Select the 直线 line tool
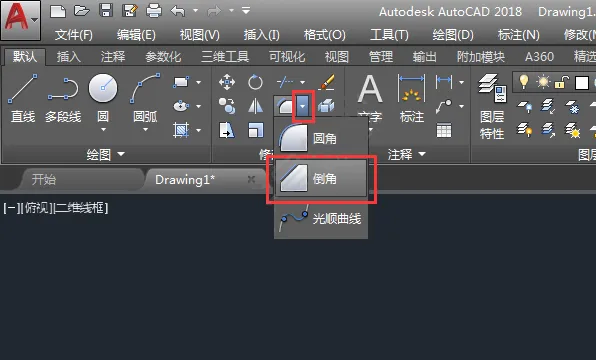The image size is (596, 360). click(x=23, y=99)
